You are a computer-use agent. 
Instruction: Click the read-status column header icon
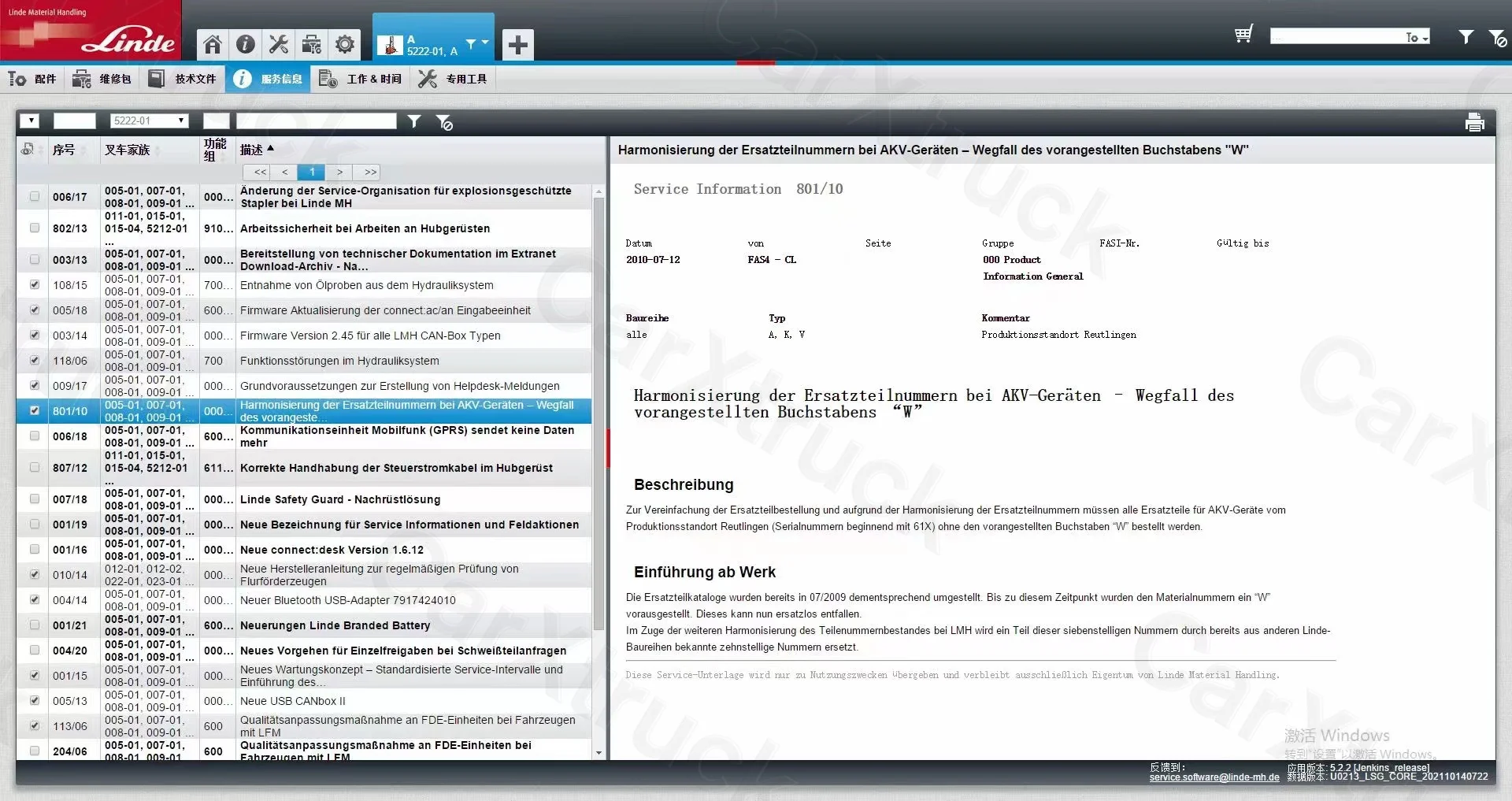point(28,149)
